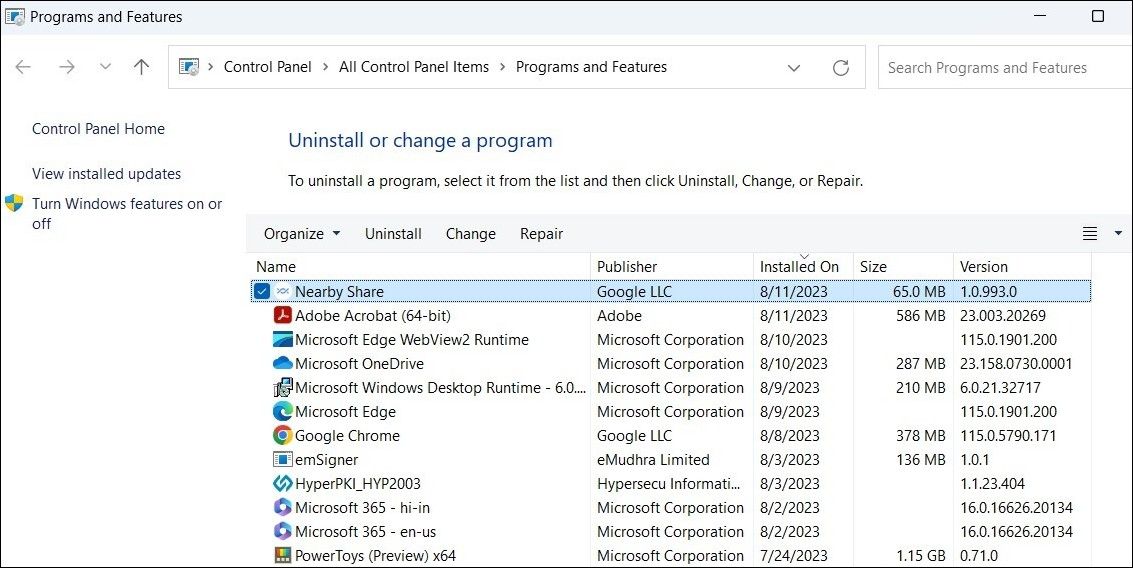Click the Microsoft Edge browser icon
This screenshot has width=1133, height=568.
(283, 412)
